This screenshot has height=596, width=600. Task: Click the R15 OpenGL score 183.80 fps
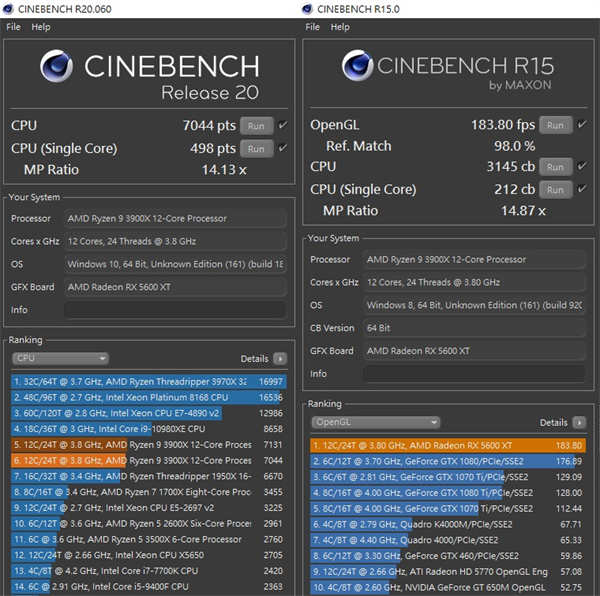503,125
